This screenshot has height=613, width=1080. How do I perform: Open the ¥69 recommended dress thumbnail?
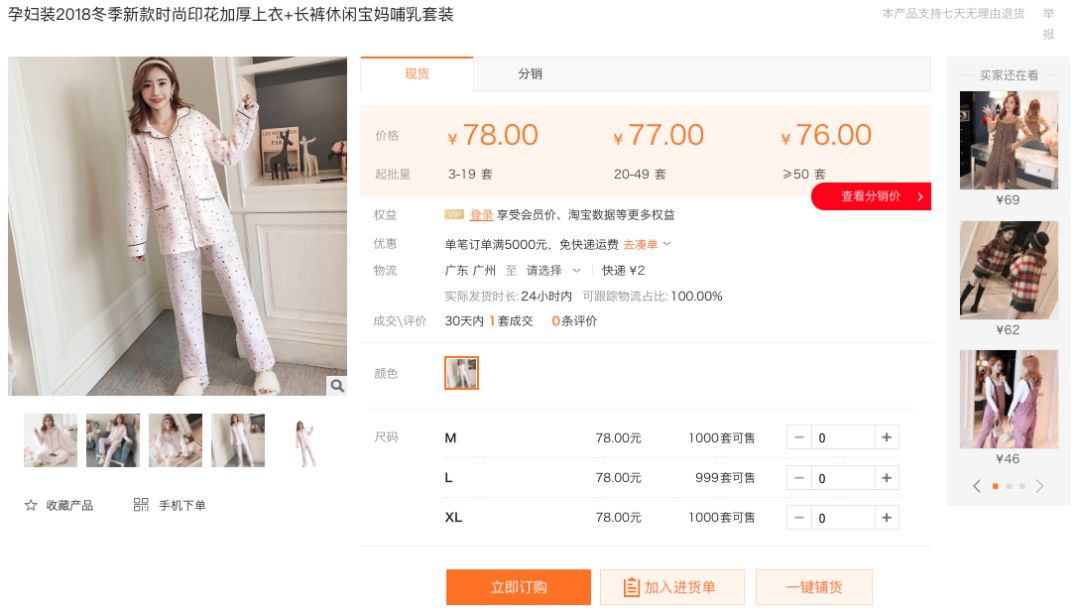coord(1009,140)
